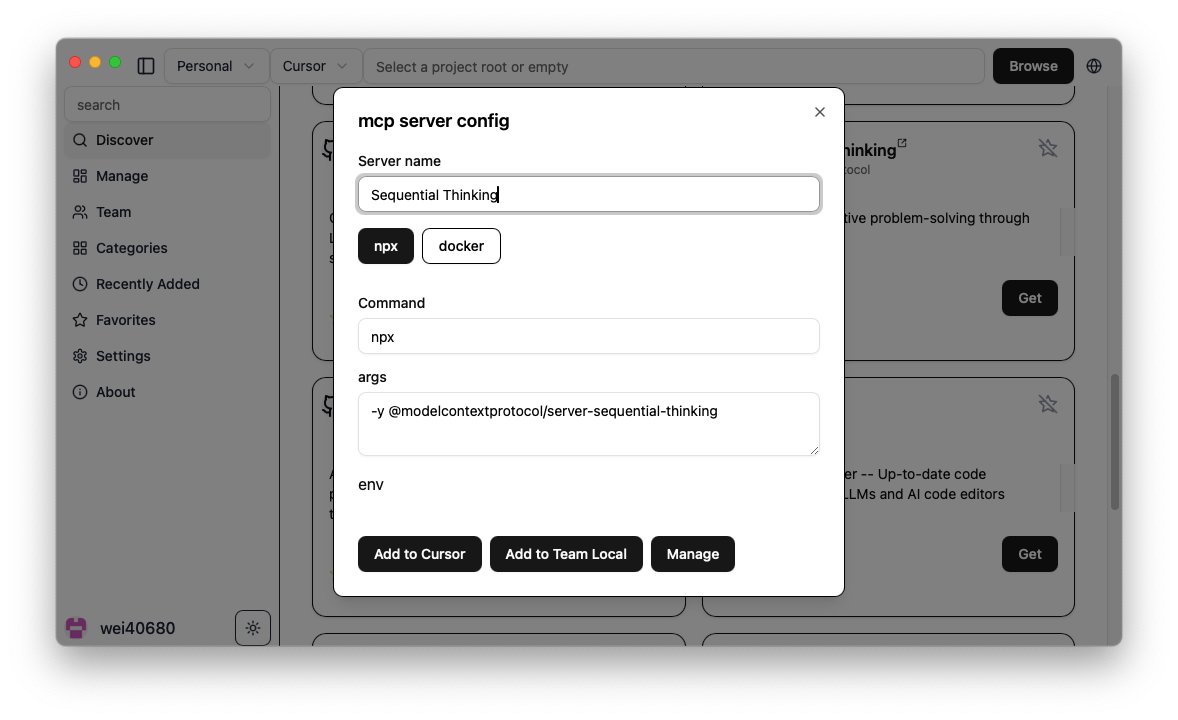
Task: Click into the args text area
Action: click(589, 424)
